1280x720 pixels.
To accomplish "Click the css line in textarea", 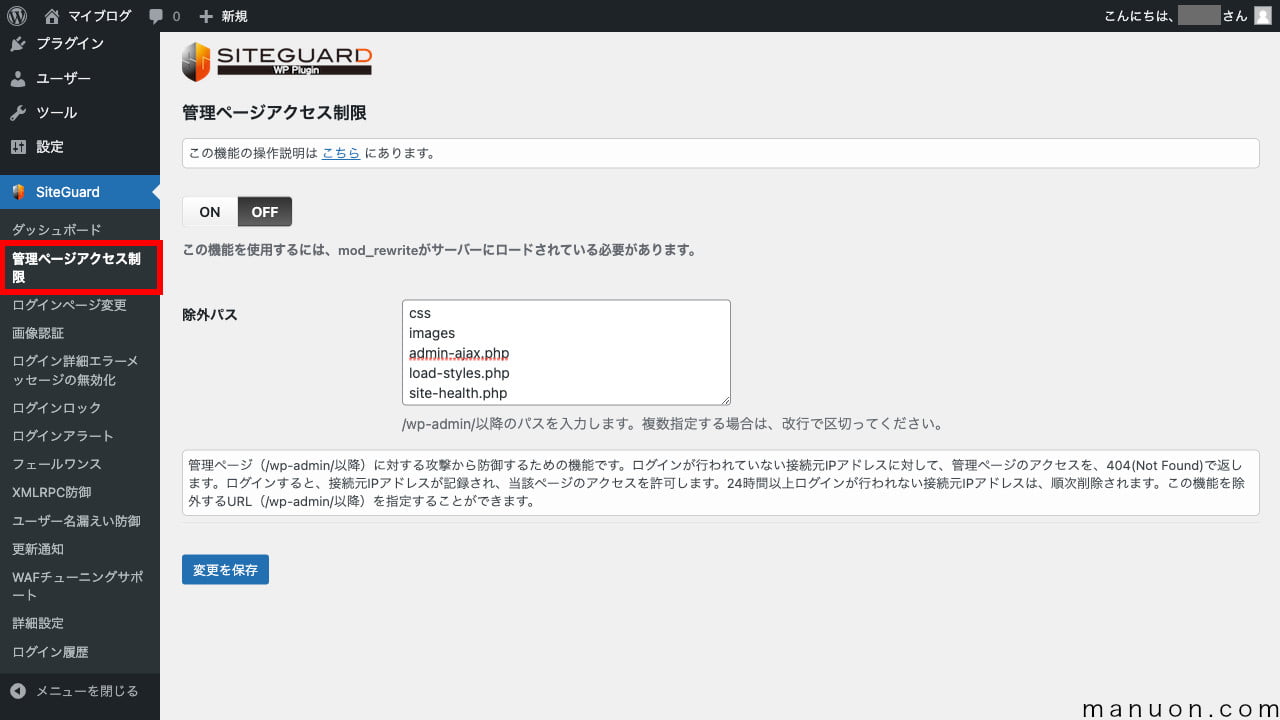I will 420,313.
